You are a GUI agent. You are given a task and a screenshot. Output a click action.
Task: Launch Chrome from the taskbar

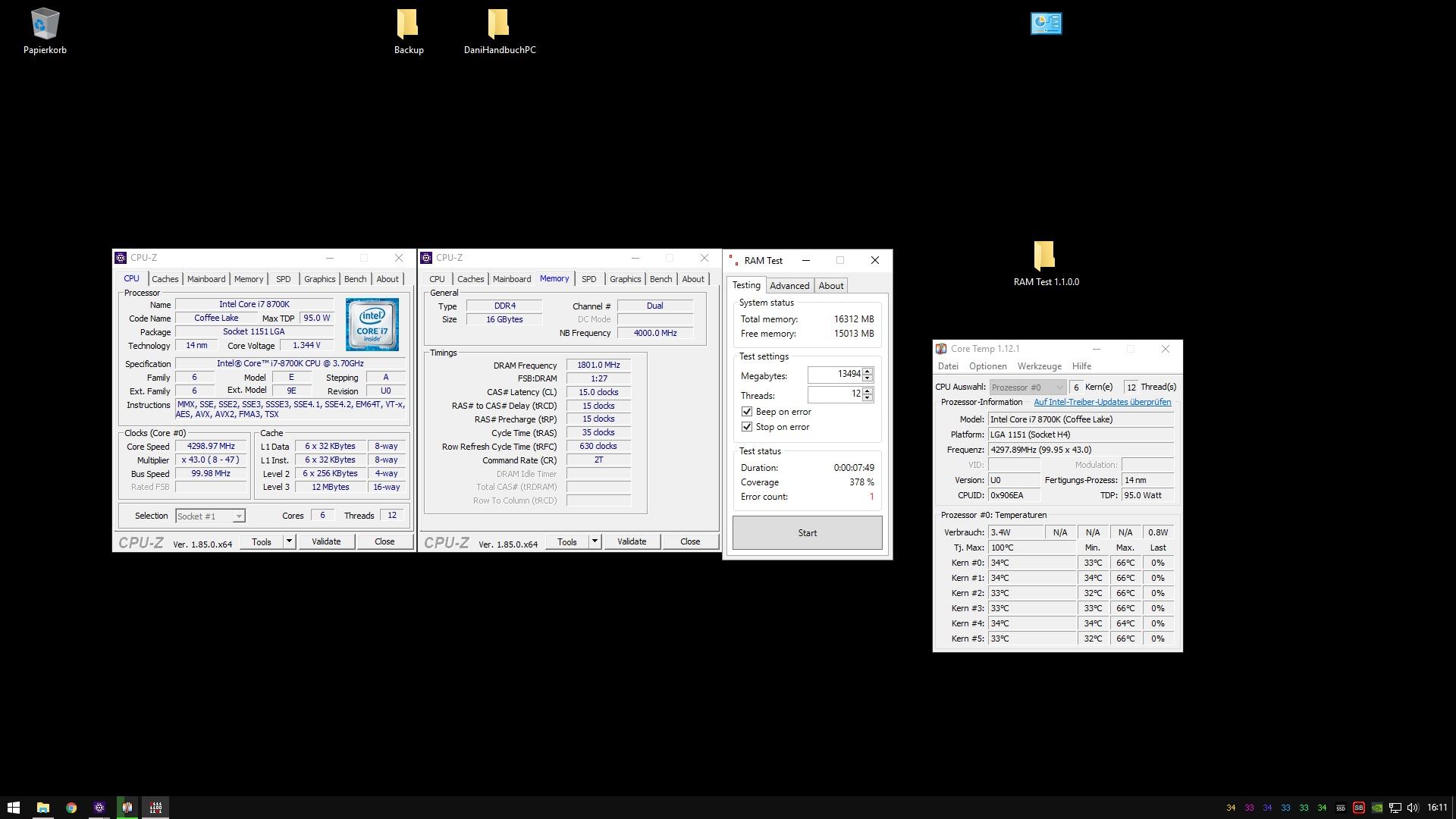click(71, 808)
